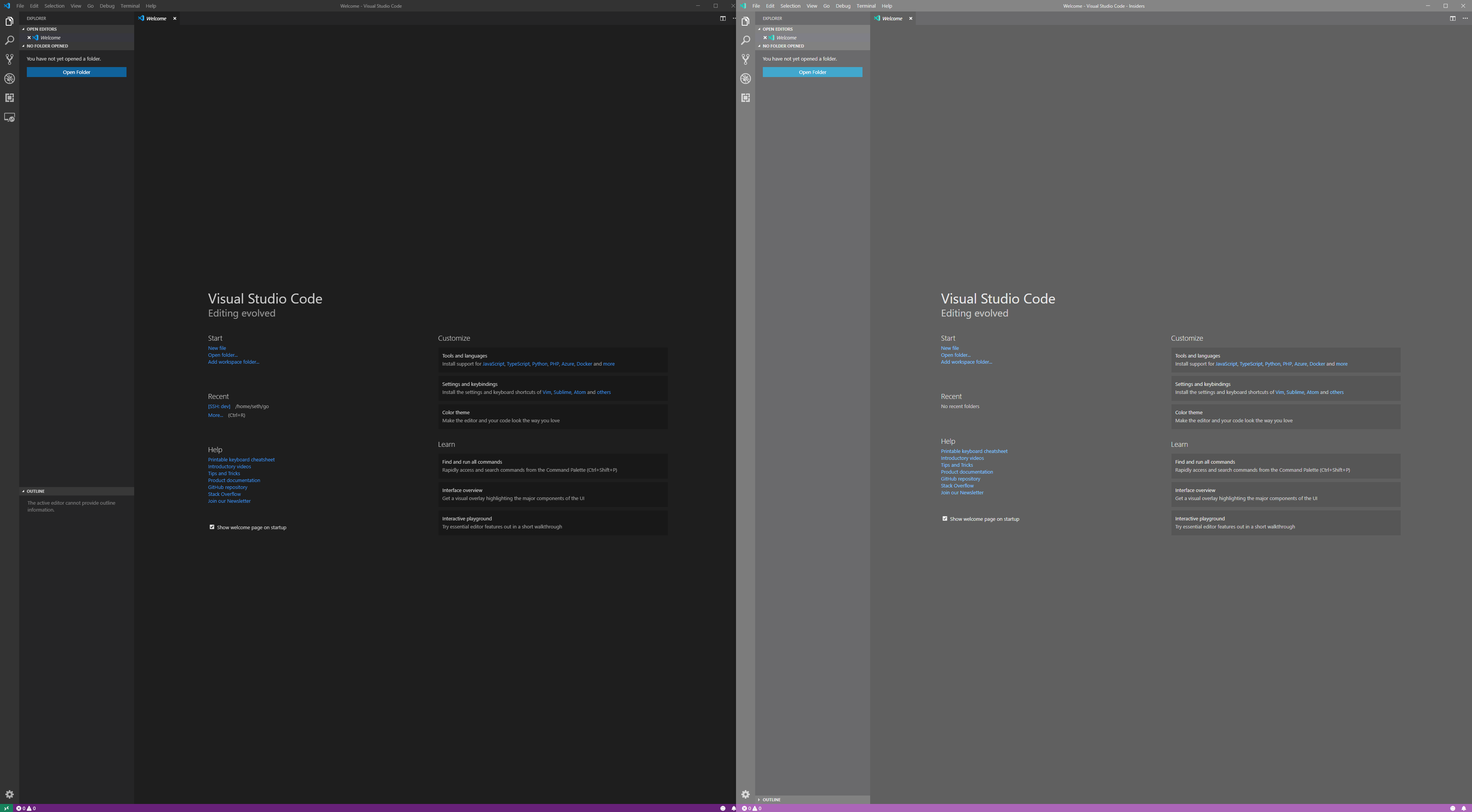This screenshot has height=812, width=1472.
Task: Split editor right in Insiders window
Action: pos(1452,18)
